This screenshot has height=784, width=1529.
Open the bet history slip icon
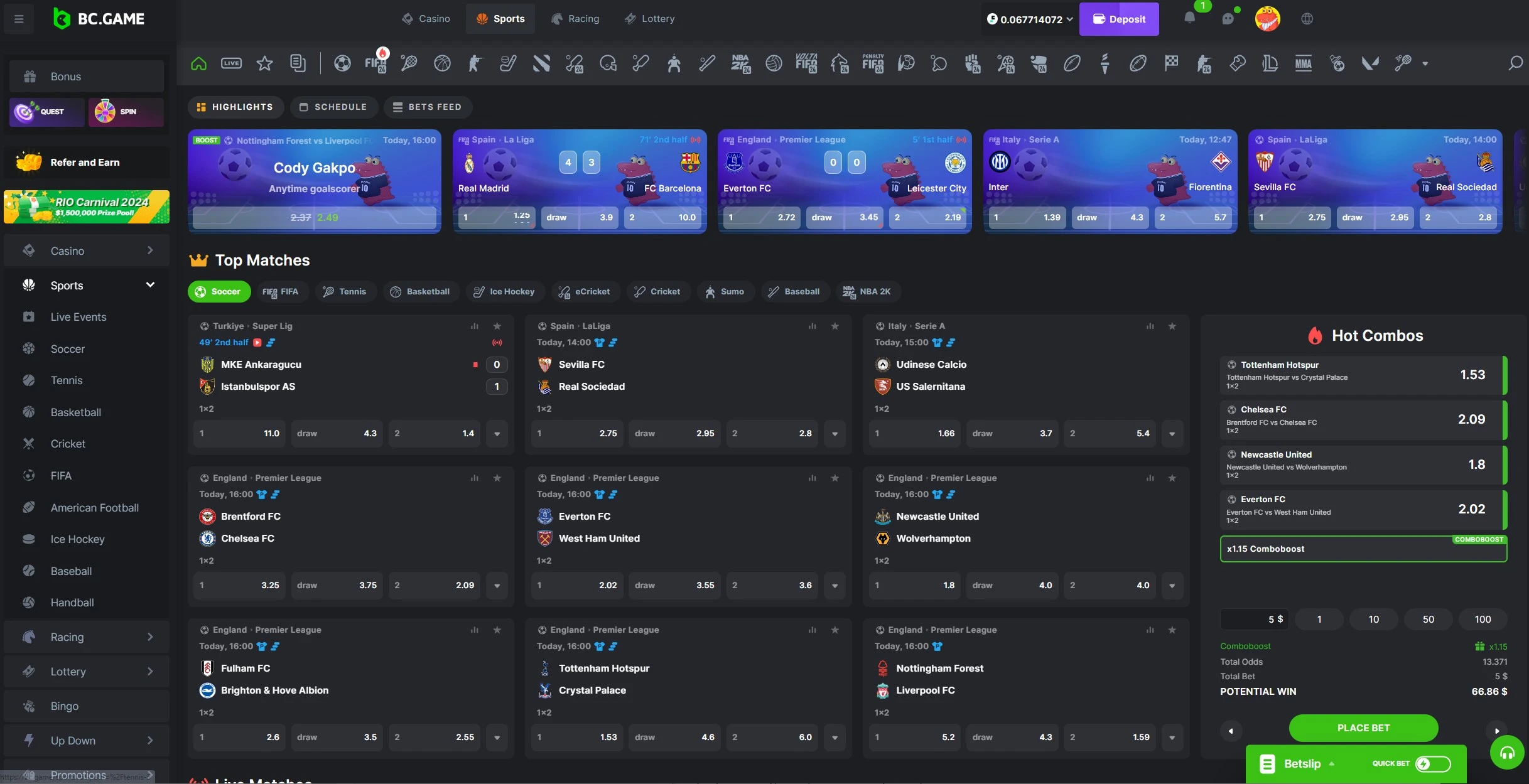tap(298, 63)
